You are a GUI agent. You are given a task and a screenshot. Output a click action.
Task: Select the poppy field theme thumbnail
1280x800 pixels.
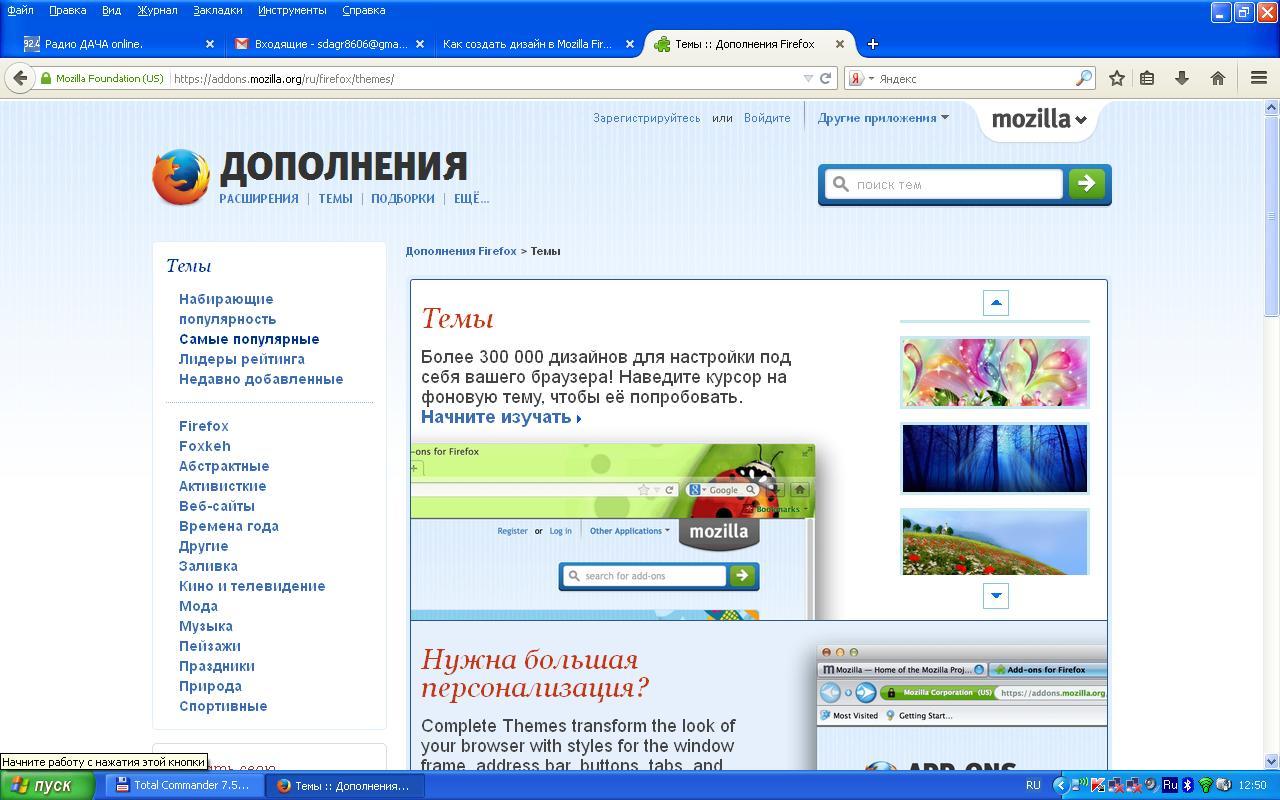tap(995, 542)
